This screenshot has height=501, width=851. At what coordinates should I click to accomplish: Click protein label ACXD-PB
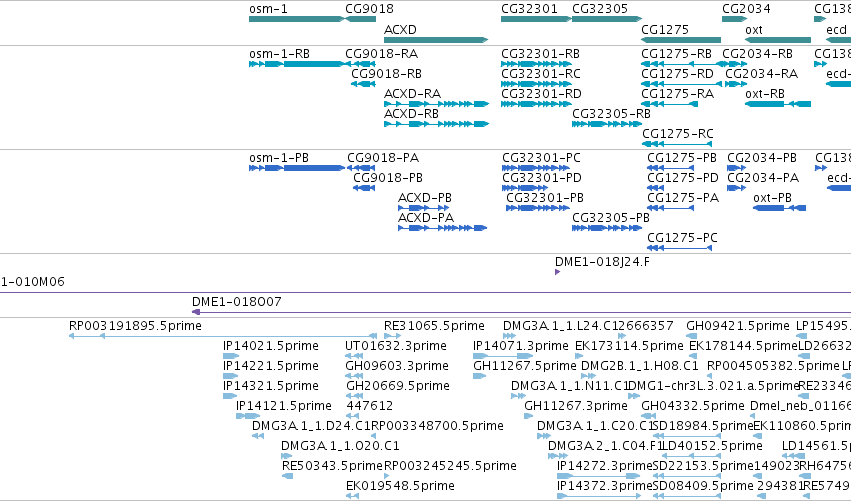coord(424,198)
